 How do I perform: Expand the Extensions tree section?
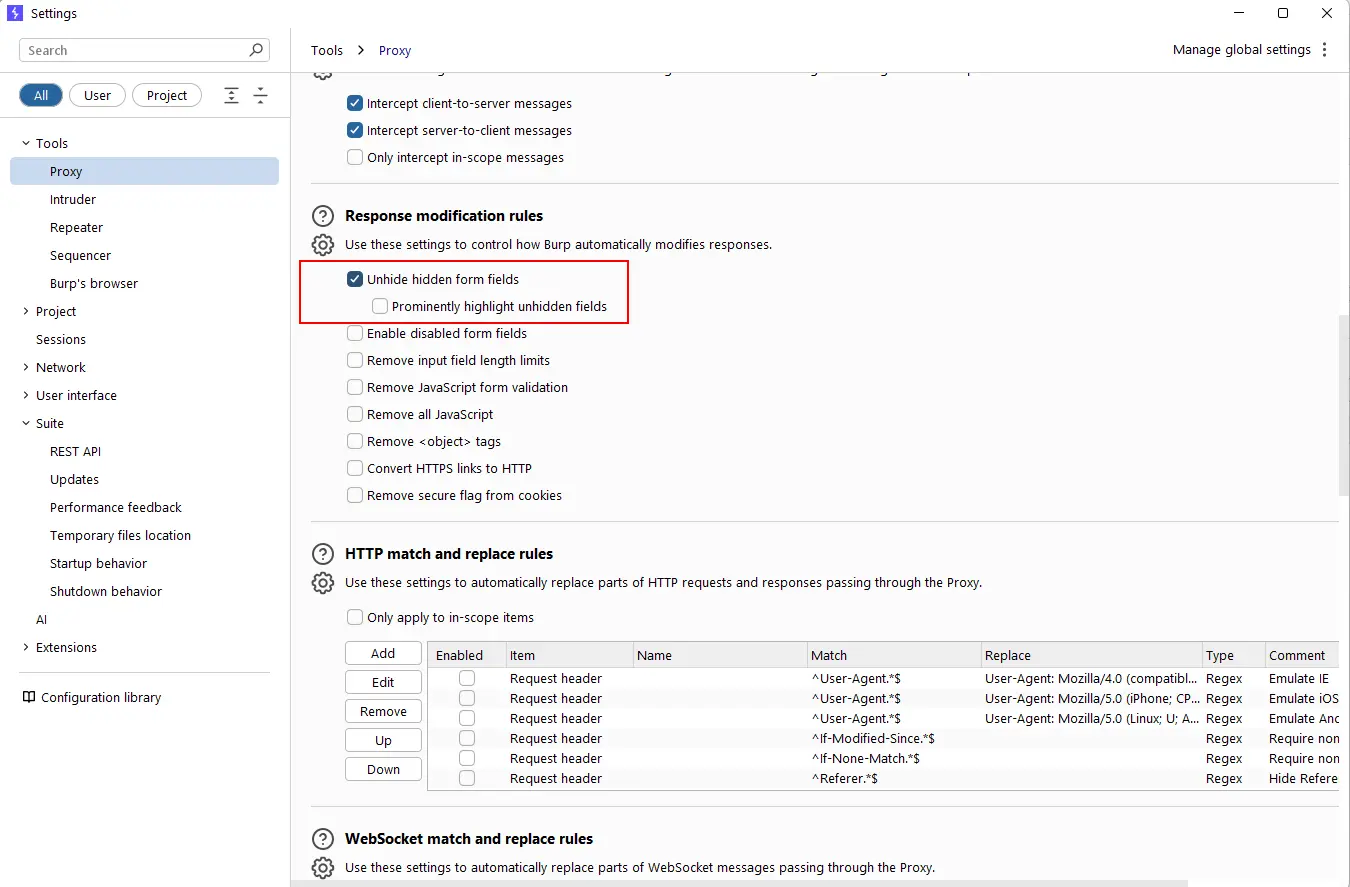[26, 648]
